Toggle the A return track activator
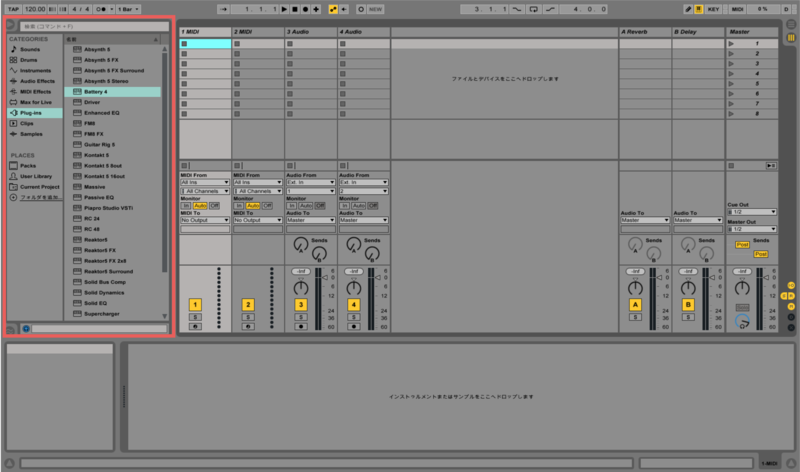Viewport: 800px width, 472px height. (x=635, y=305)
